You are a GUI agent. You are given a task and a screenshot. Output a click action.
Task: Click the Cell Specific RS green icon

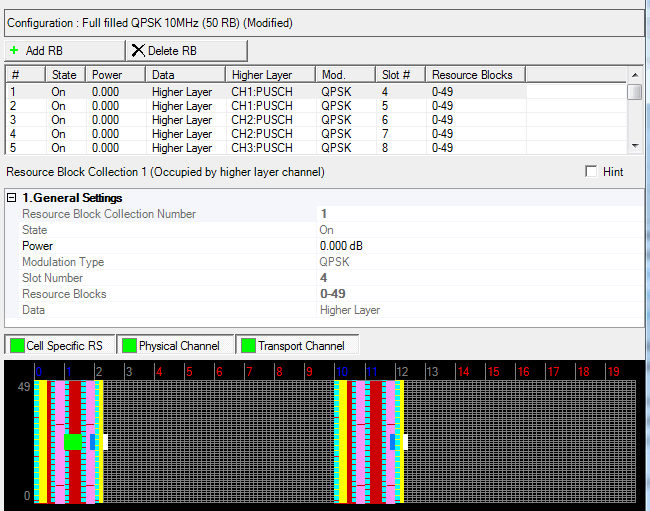pyautogui.click(x=17, y=346)
